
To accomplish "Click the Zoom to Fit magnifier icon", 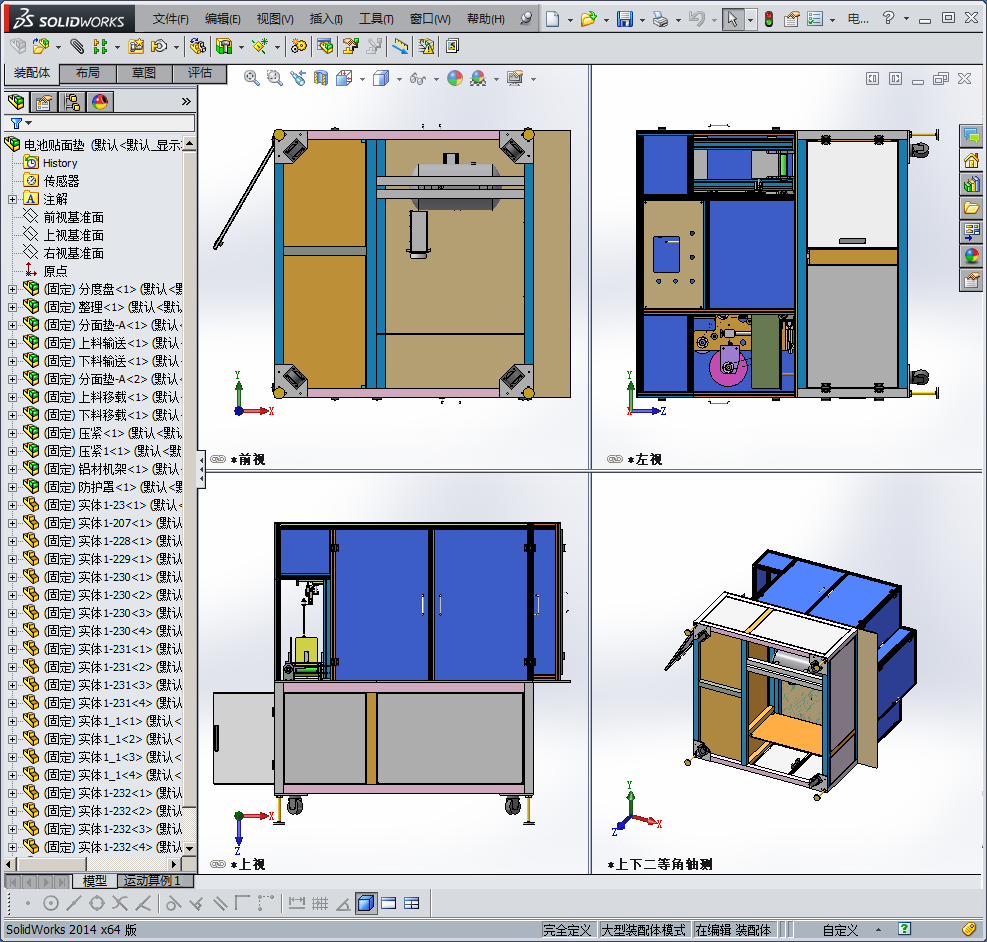I will click(x=251, y=78).
